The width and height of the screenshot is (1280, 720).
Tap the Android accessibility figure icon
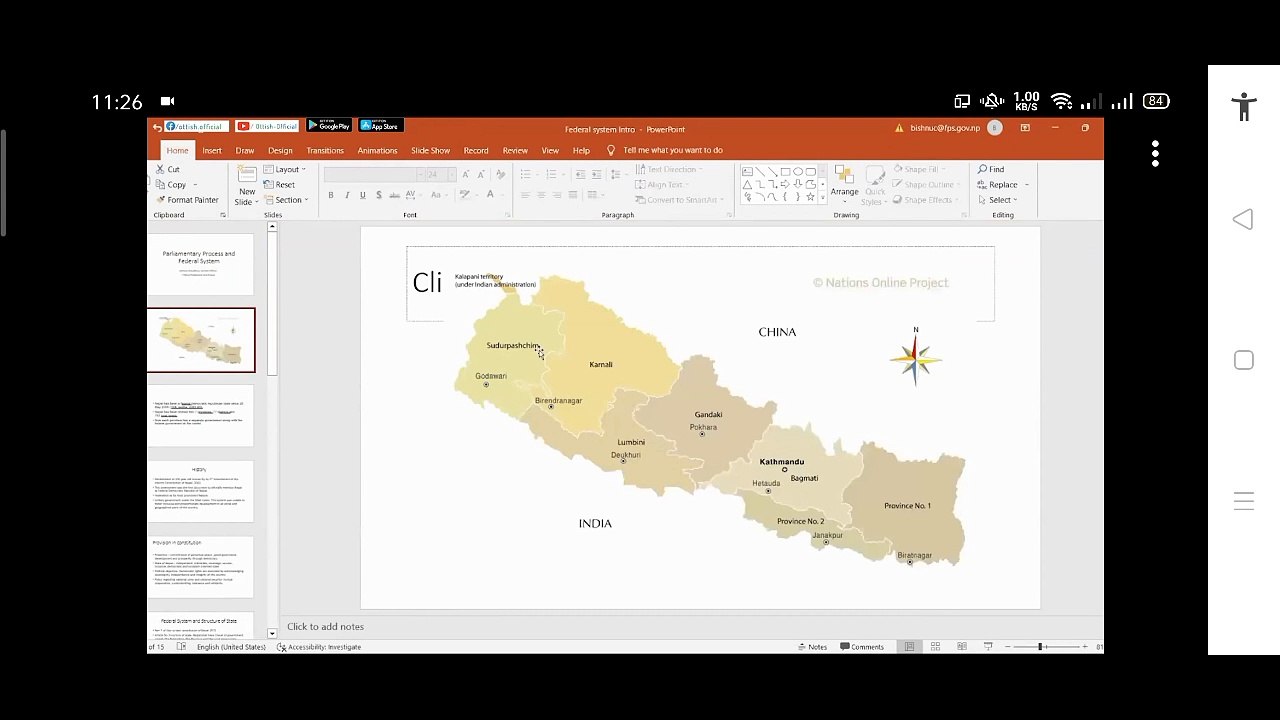click(x=1244, y=106)
